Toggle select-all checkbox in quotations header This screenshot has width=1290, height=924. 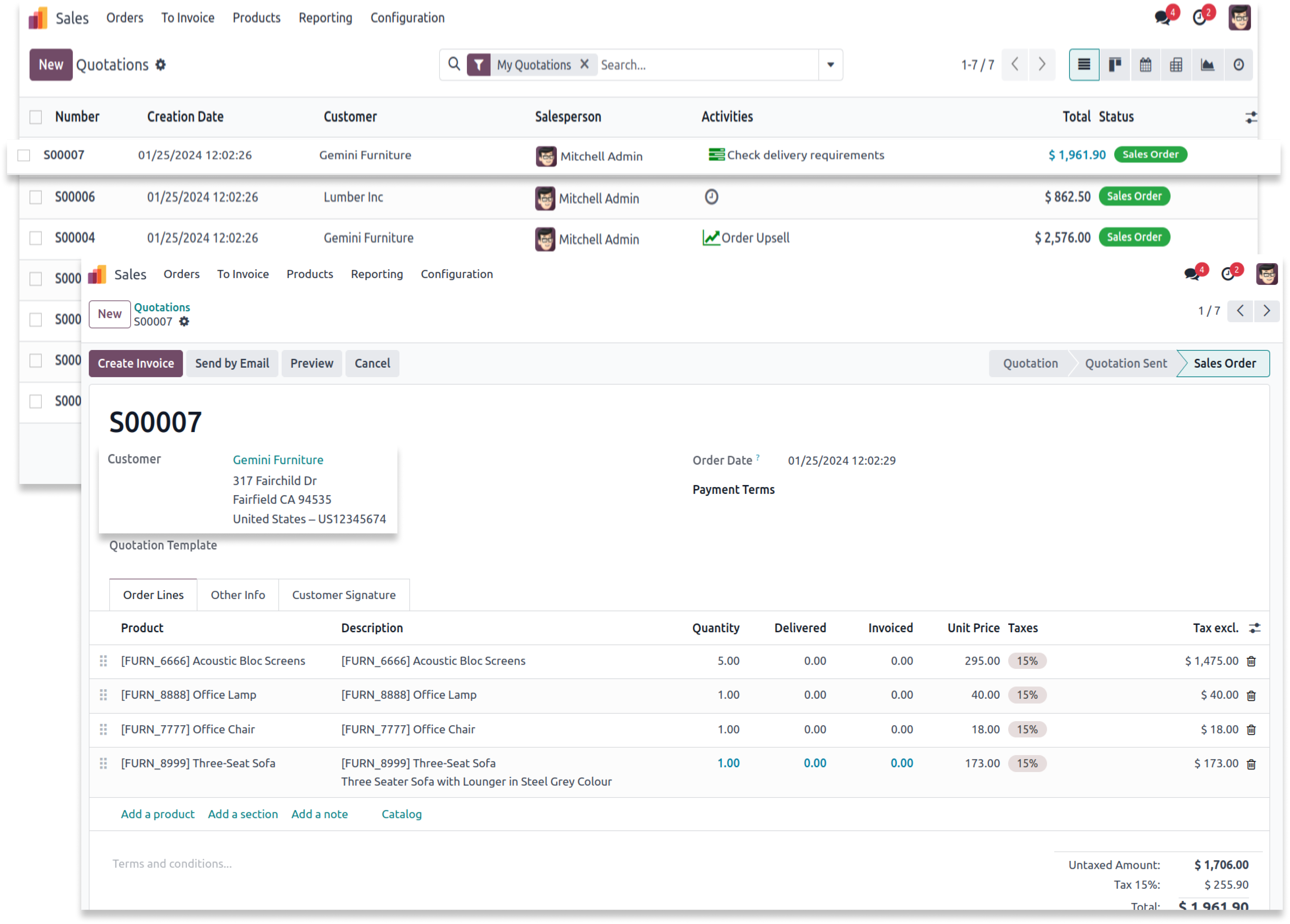click(x=36, y=117)
